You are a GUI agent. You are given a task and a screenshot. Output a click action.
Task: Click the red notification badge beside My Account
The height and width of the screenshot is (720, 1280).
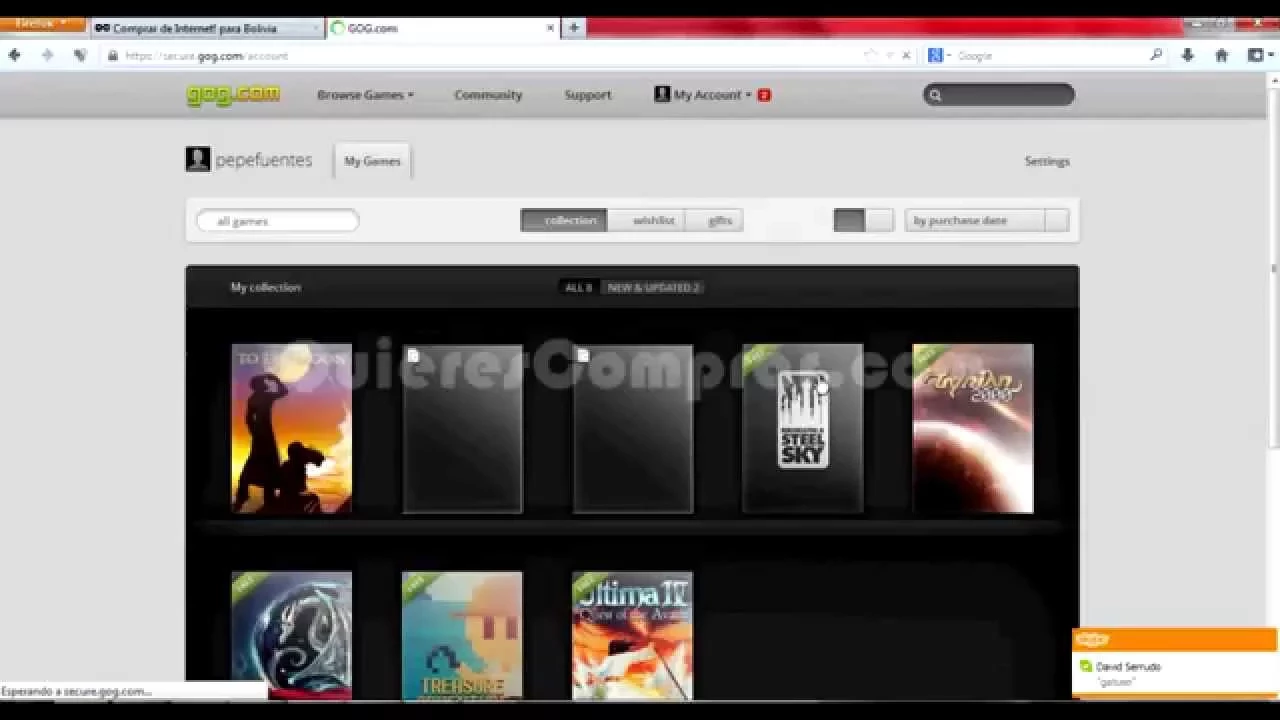(764, 95)
